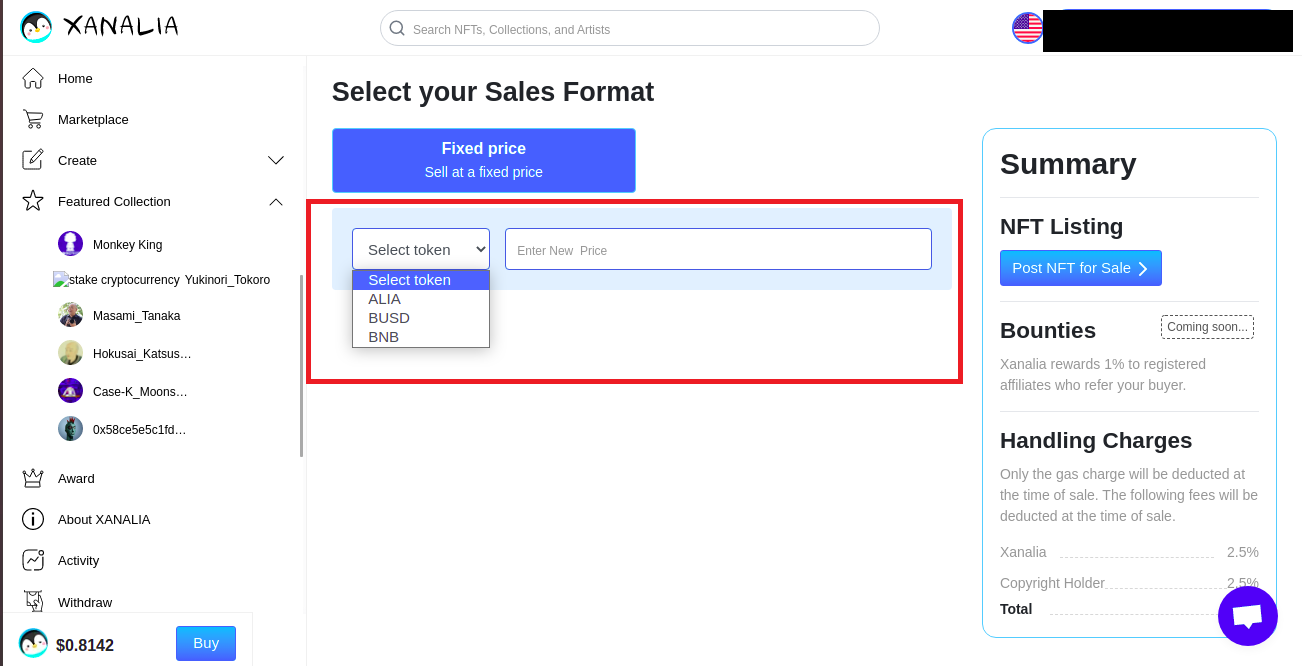Open the chat bubble widget
The height and width of the screenshot is (666, 1302).
[x=1247, y=616]
